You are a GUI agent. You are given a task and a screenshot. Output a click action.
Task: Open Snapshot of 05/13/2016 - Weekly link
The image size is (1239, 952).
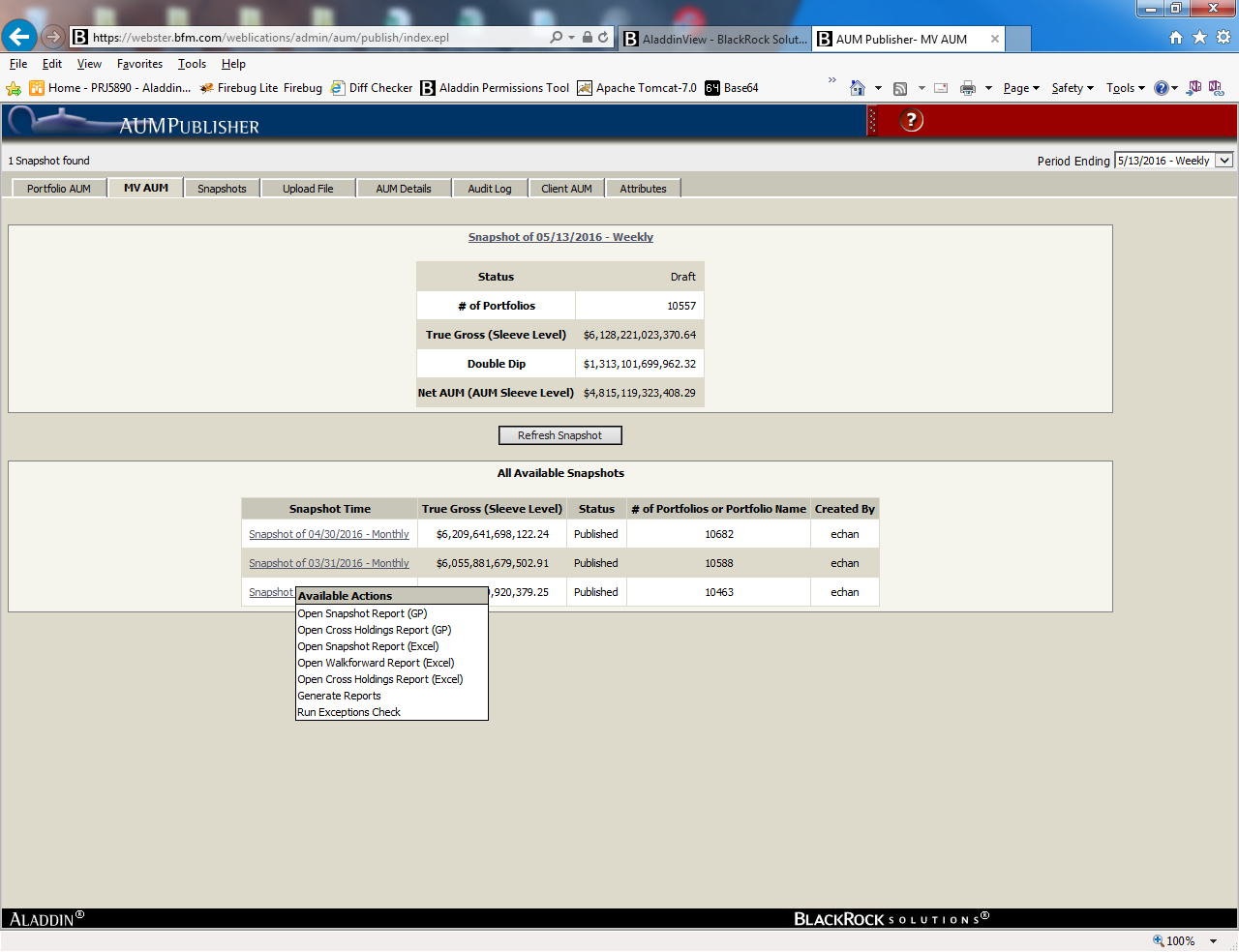coord(560,237)
